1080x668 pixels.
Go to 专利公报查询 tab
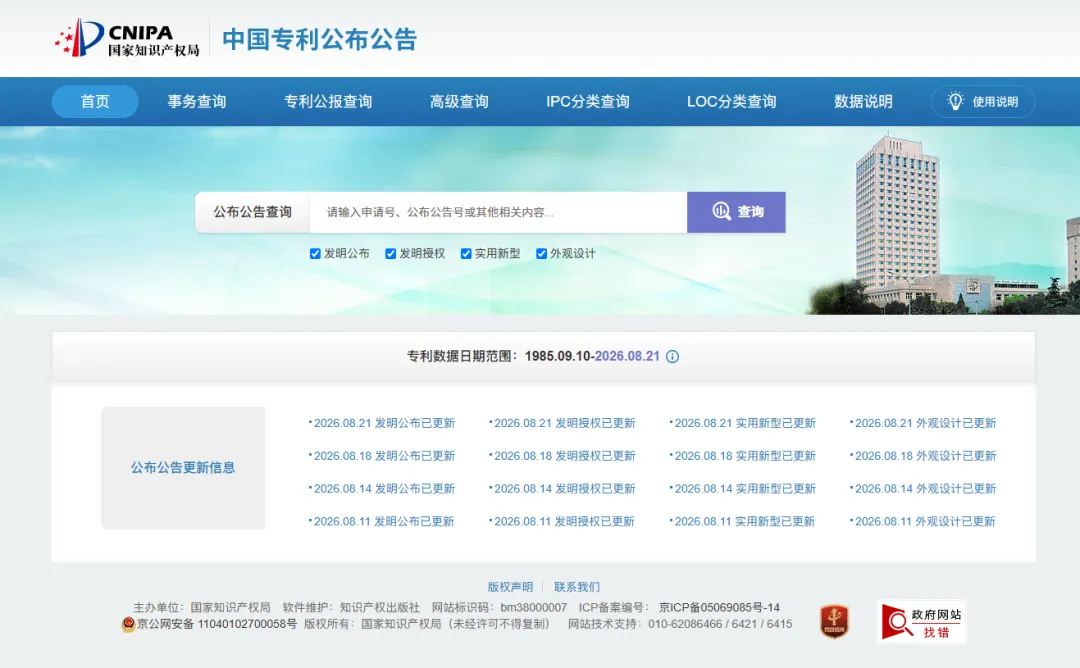tap(328, 101)
